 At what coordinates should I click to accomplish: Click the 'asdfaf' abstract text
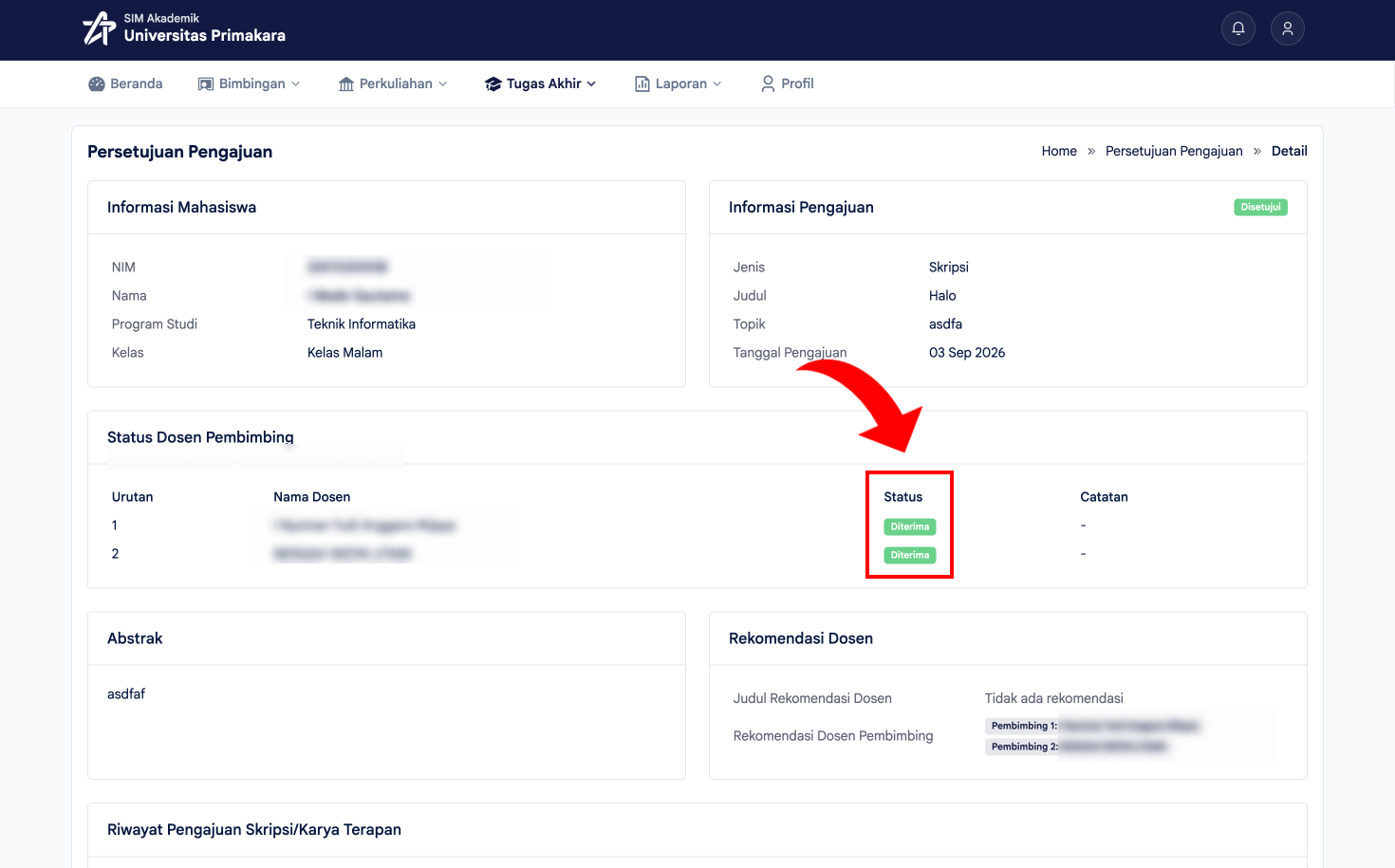point(126,694)
